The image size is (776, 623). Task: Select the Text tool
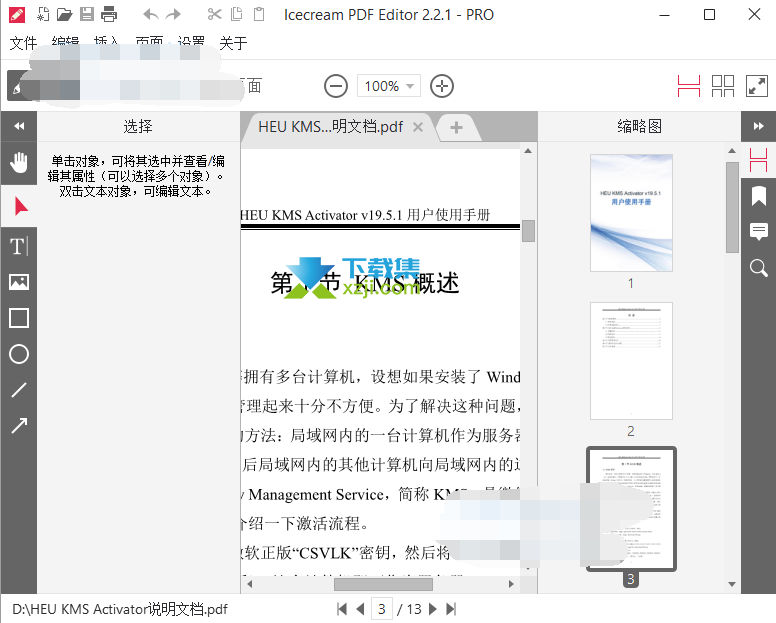click(19, 246)
